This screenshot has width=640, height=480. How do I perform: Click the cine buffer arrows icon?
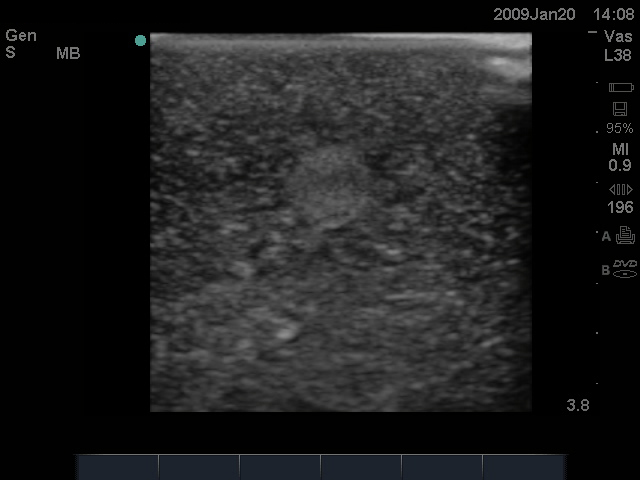coord(620,189)
